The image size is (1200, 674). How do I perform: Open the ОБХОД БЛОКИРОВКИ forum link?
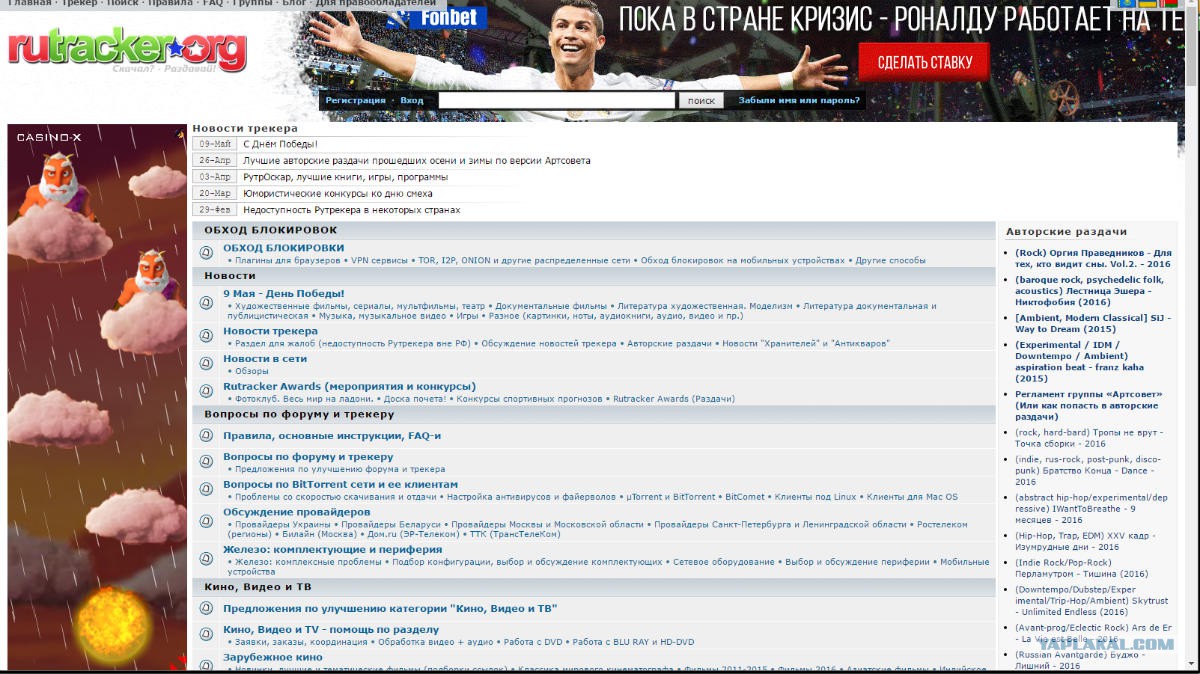point(283,247)
